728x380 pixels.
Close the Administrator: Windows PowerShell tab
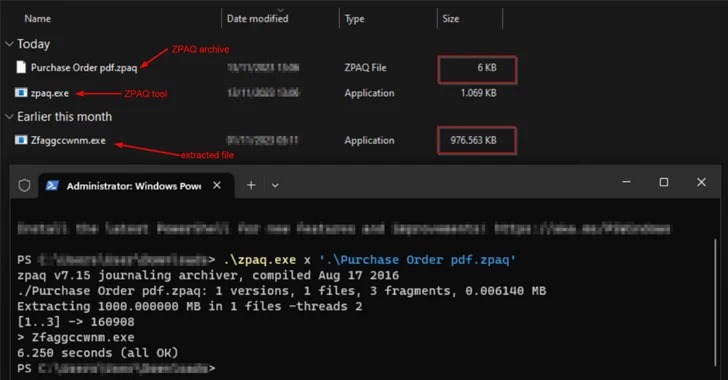pos(217,185)
